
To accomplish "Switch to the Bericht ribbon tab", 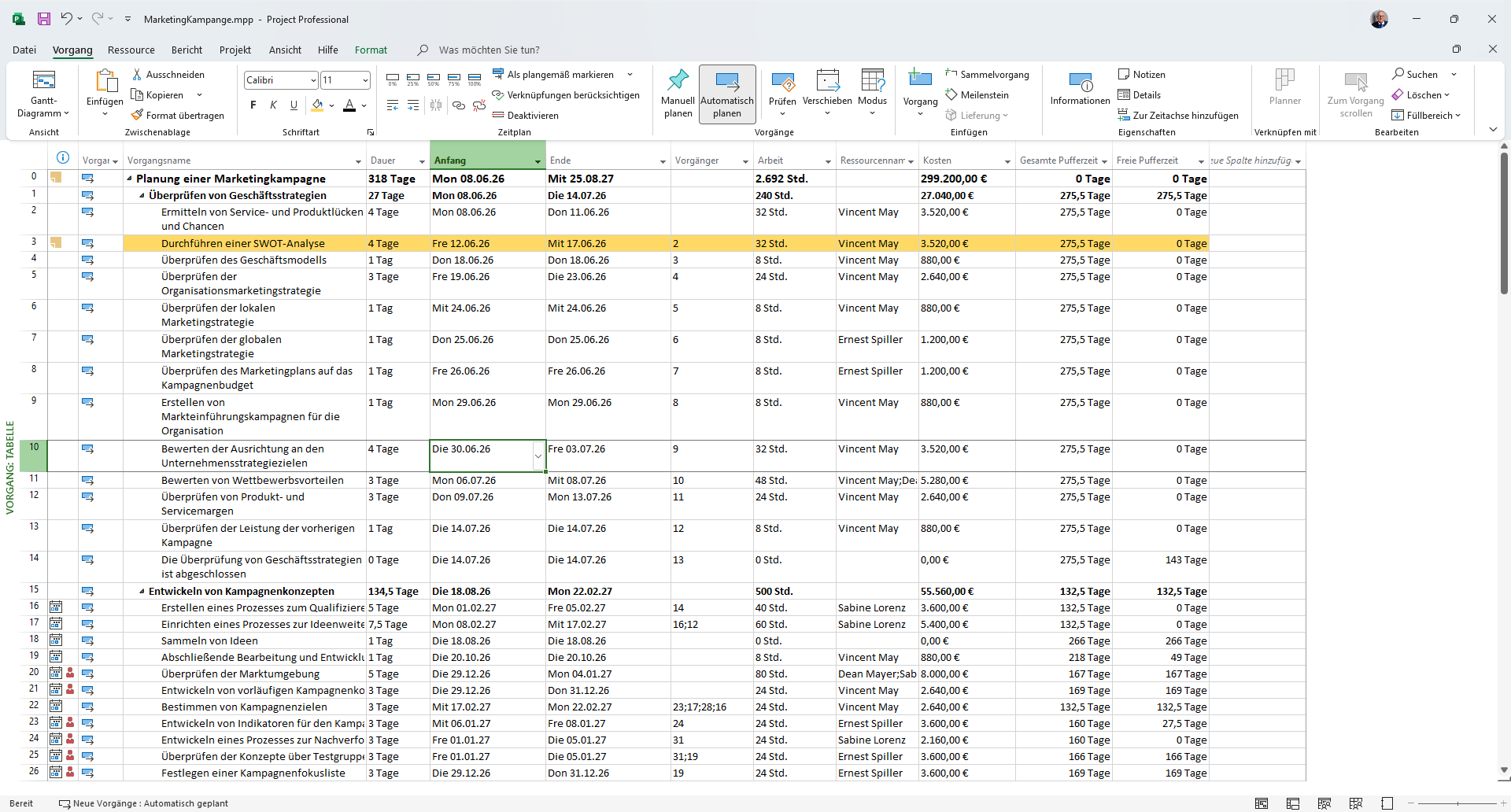I will [187, 50].
